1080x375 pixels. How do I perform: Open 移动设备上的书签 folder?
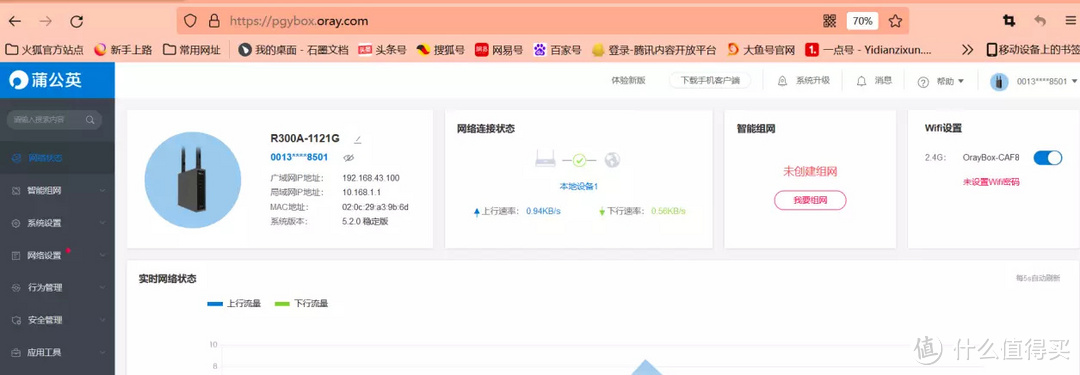pyautogui.click(x=1032, y=50)
